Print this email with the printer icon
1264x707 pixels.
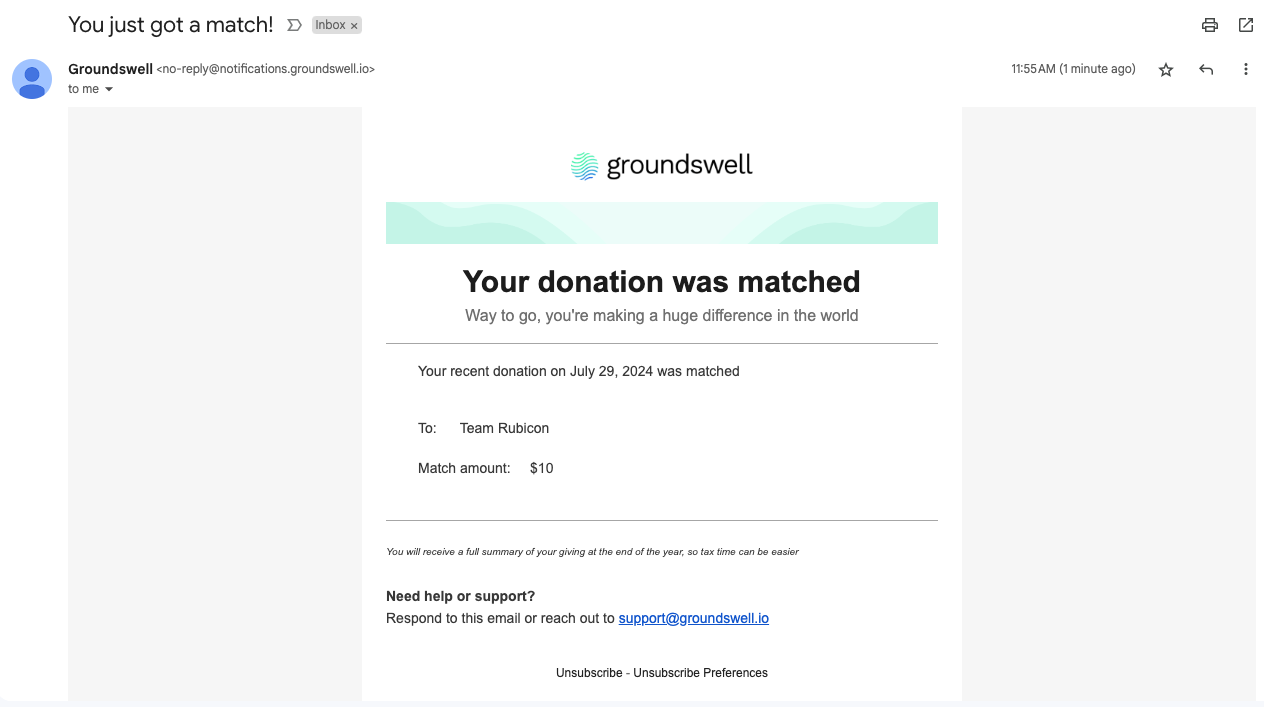point(1210,25)
